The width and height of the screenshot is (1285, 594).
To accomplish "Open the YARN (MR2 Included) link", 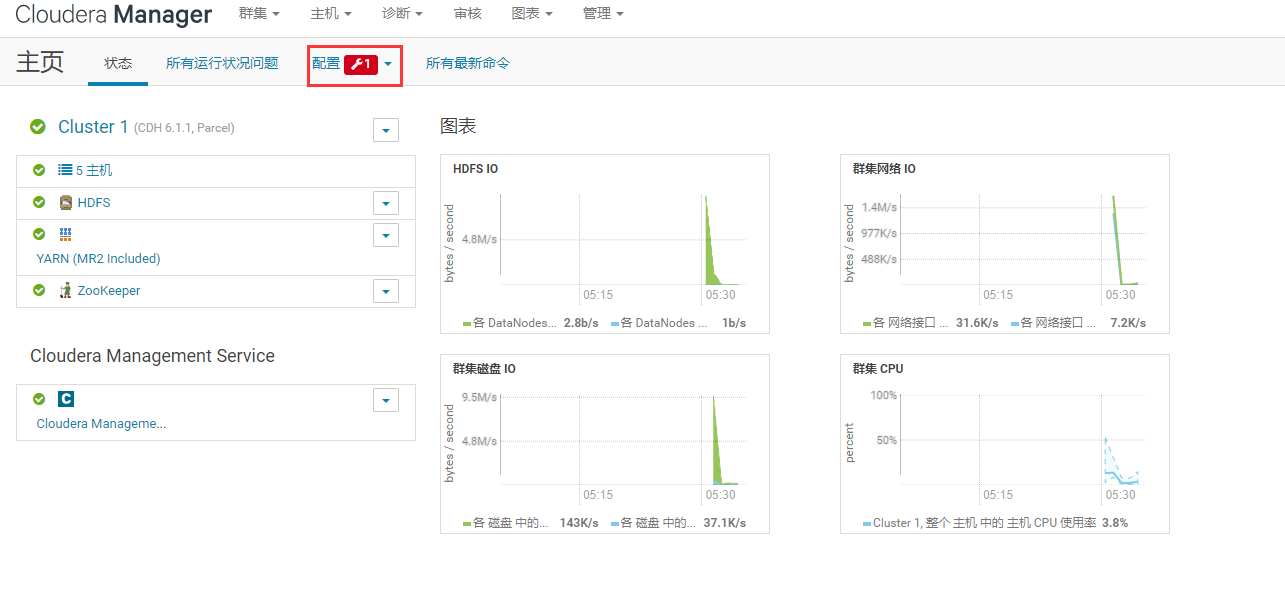I will point(98,259).
